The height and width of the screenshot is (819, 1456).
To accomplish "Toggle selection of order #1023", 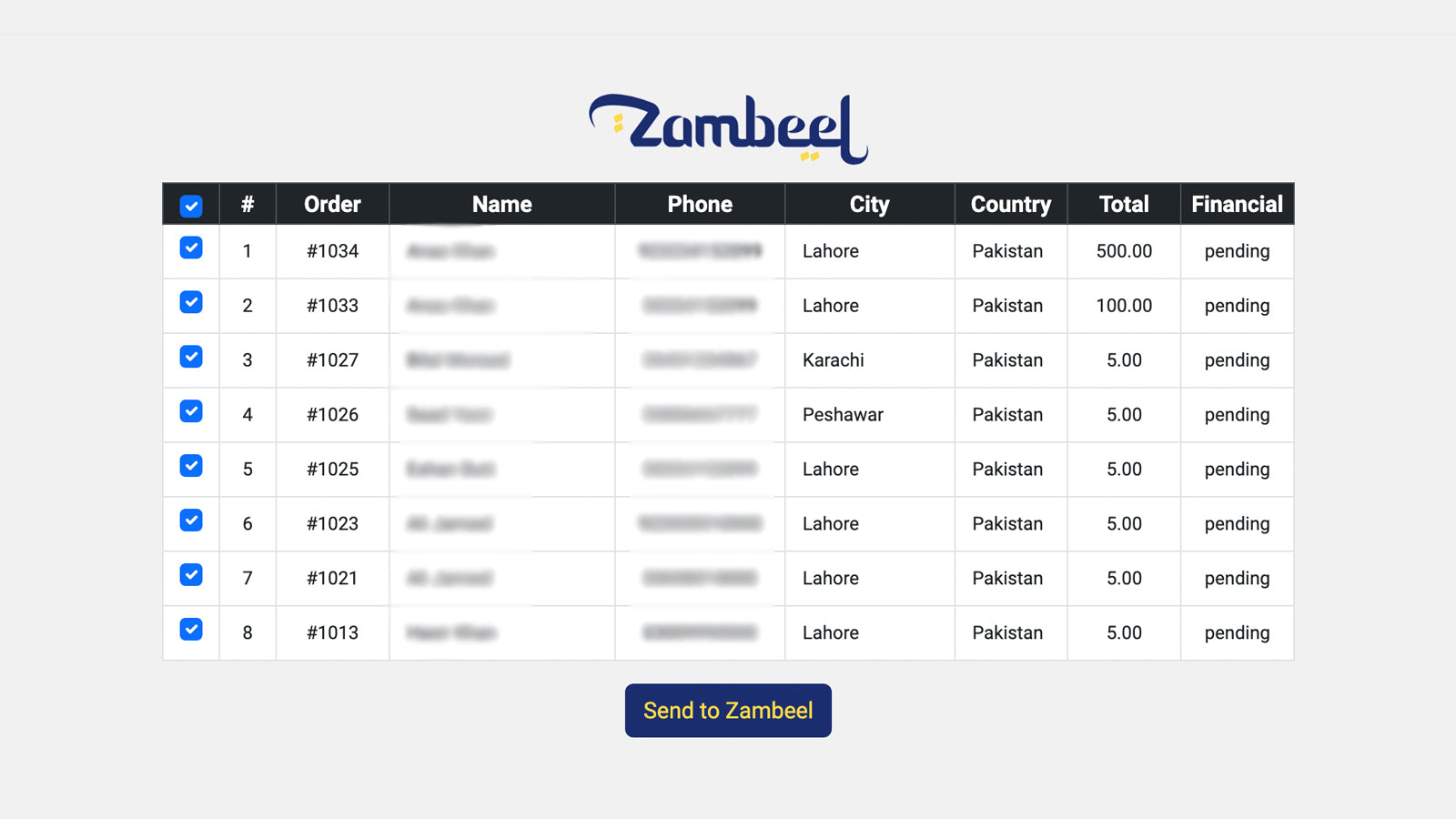I will 190,520.
